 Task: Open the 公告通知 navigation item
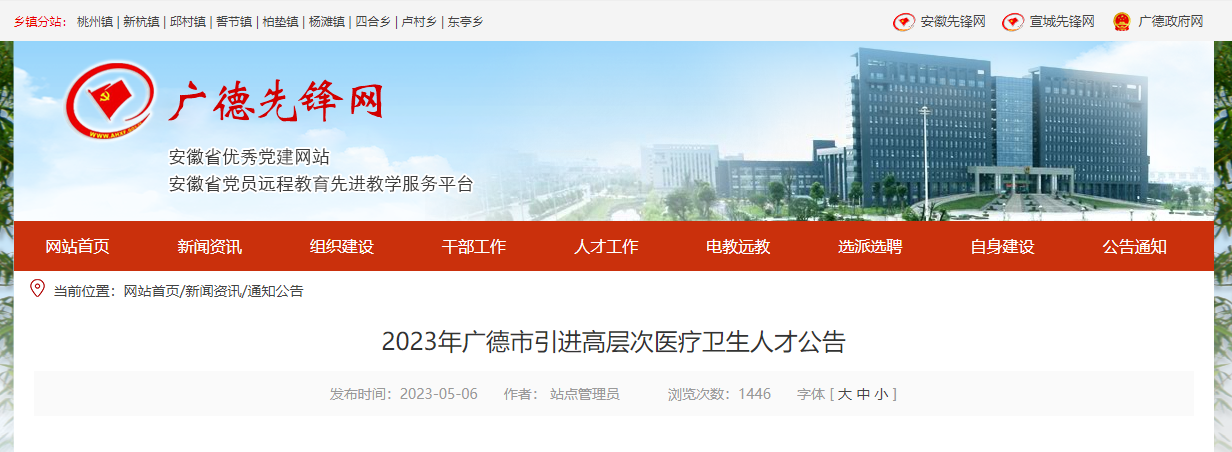[x=1134, y=247]
